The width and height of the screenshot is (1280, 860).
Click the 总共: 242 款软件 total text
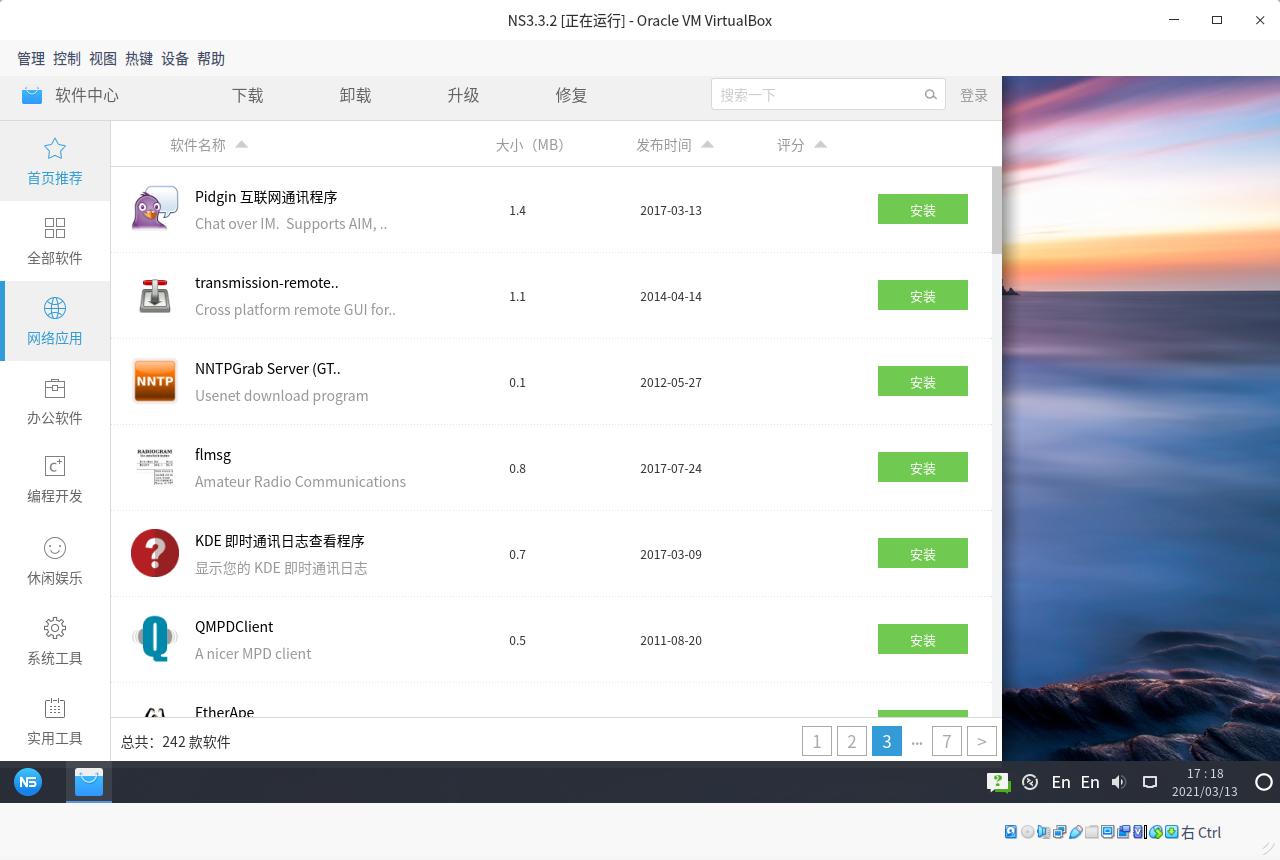176,742
